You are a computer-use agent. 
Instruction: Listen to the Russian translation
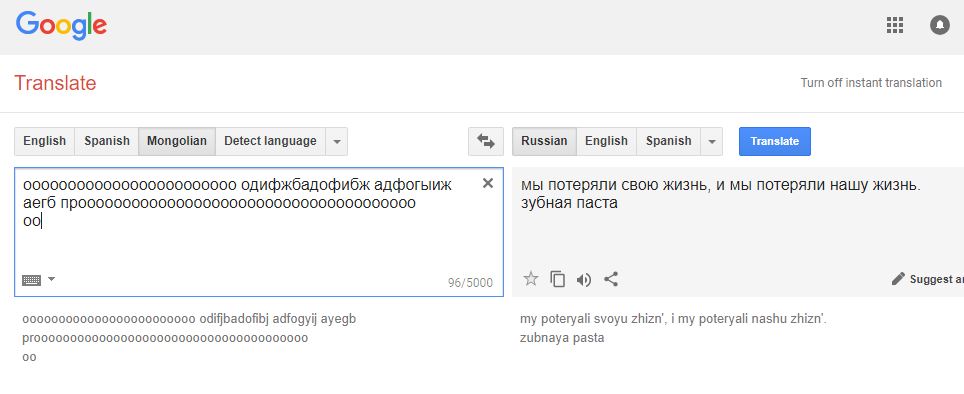pyautogui.click(x=583, y=280)
